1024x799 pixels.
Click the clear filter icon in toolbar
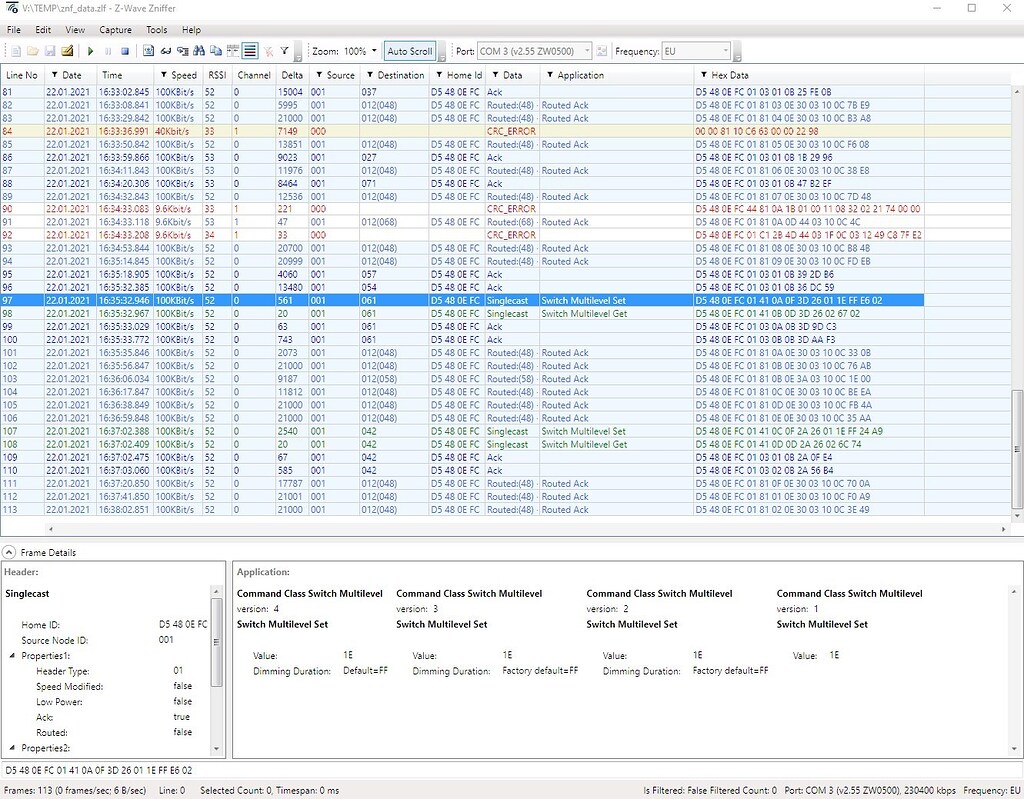268,51
